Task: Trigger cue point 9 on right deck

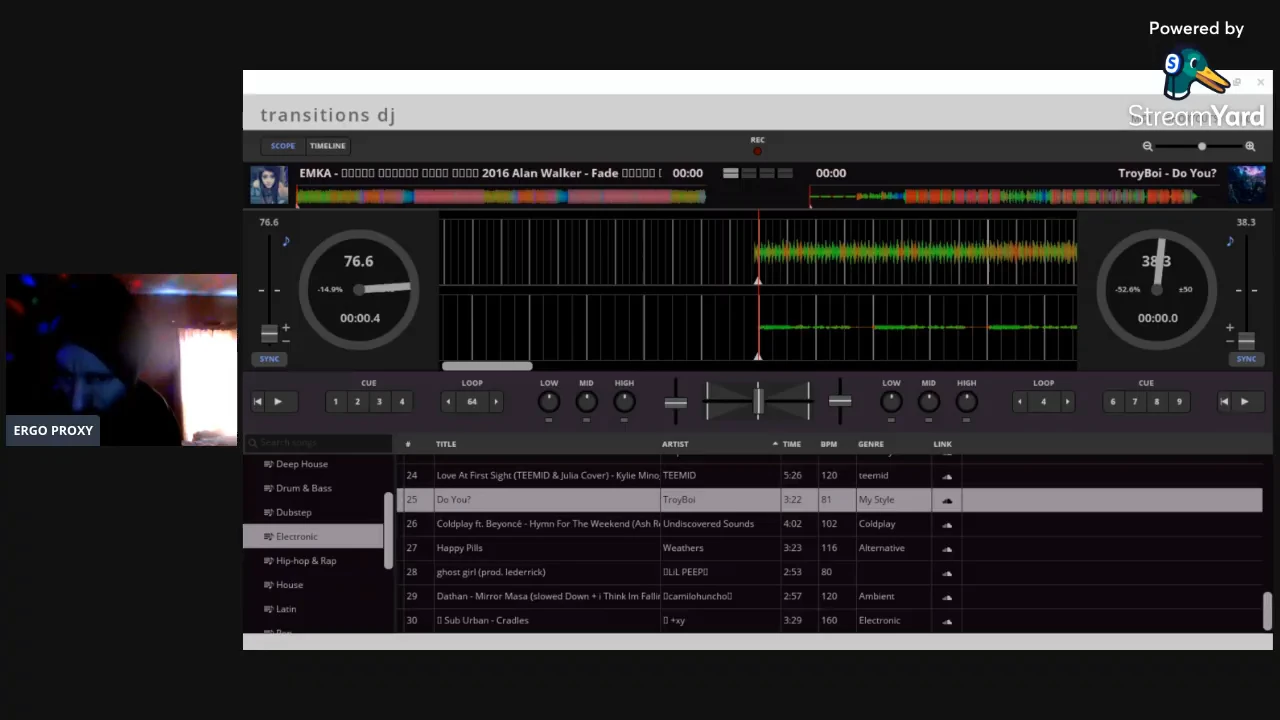Action: [1179, 402]
